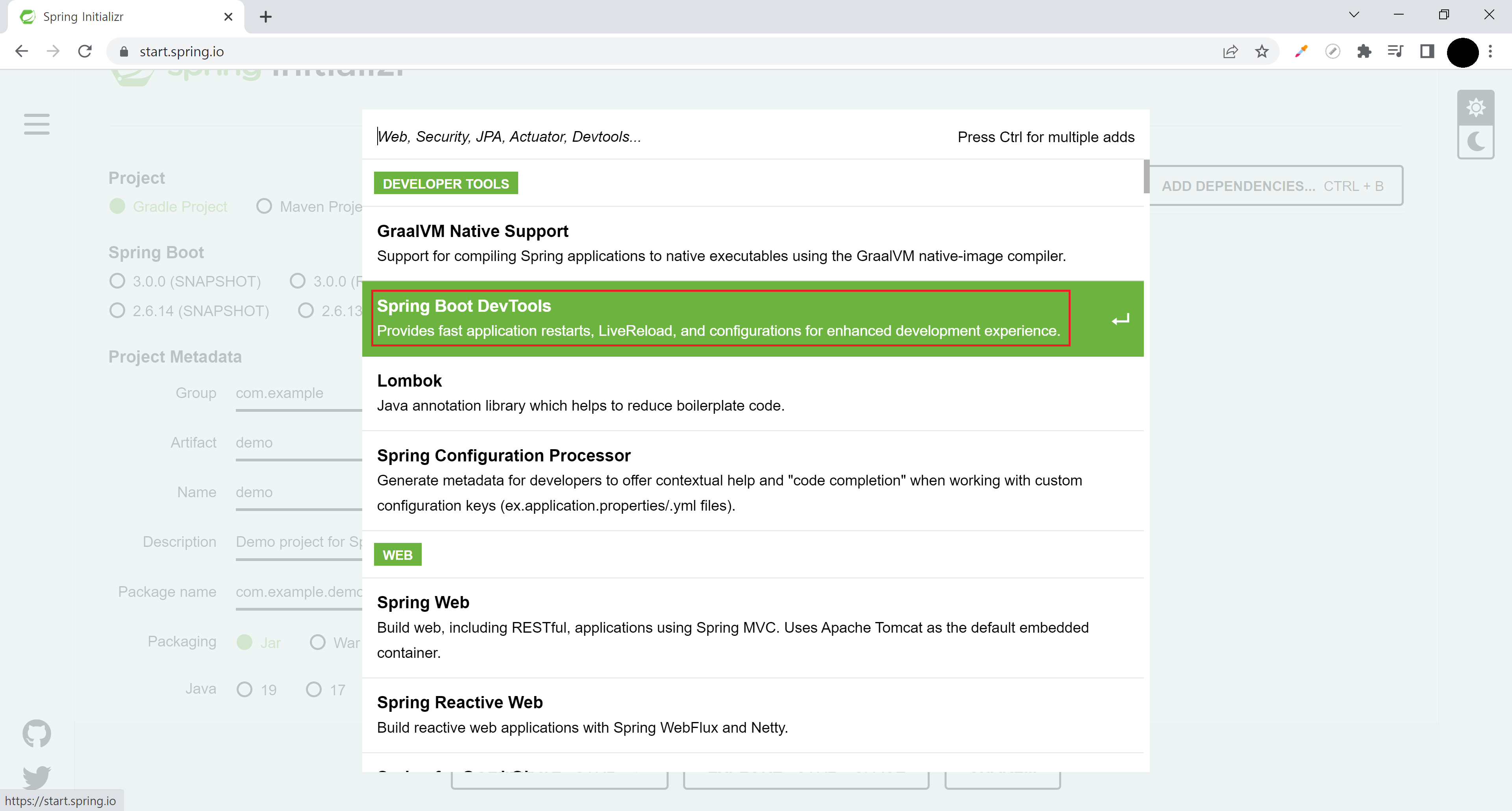Open Chrome three-dot menu

(x=1490, y=52)
